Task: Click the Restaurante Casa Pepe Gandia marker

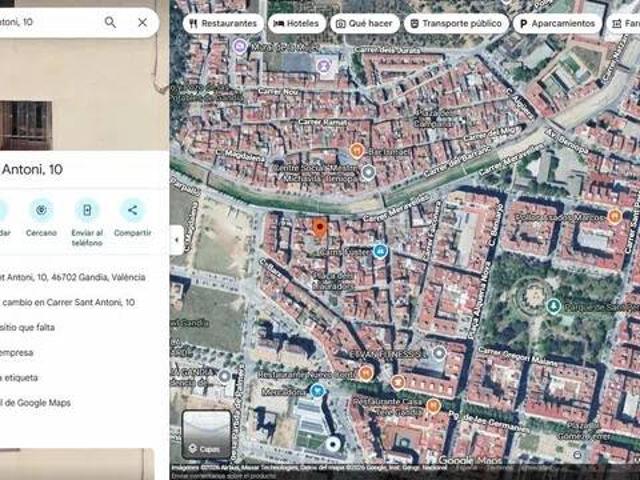Action: coord(433,406)
